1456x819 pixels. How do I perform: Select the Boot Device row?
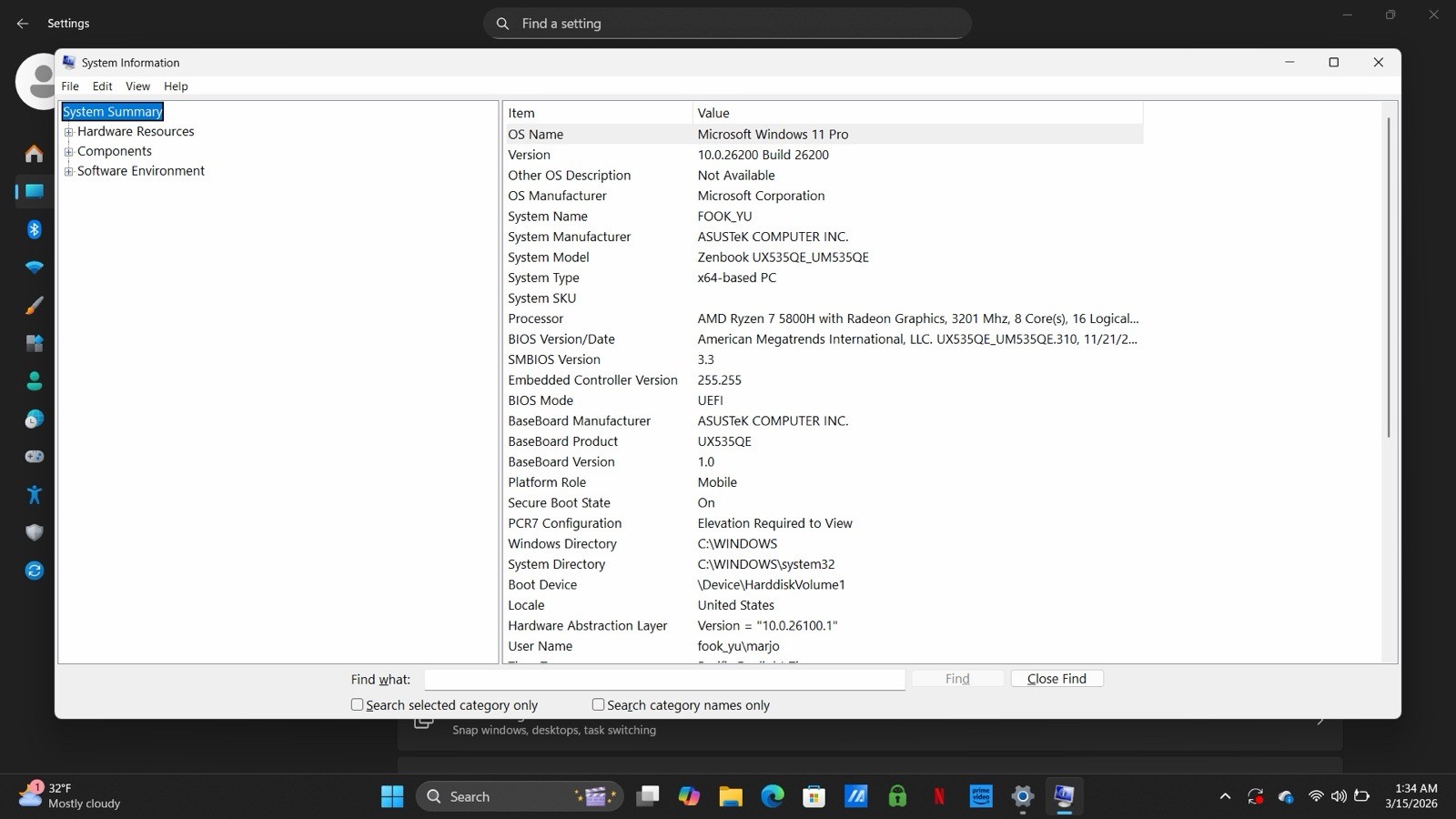click(823, 585)
